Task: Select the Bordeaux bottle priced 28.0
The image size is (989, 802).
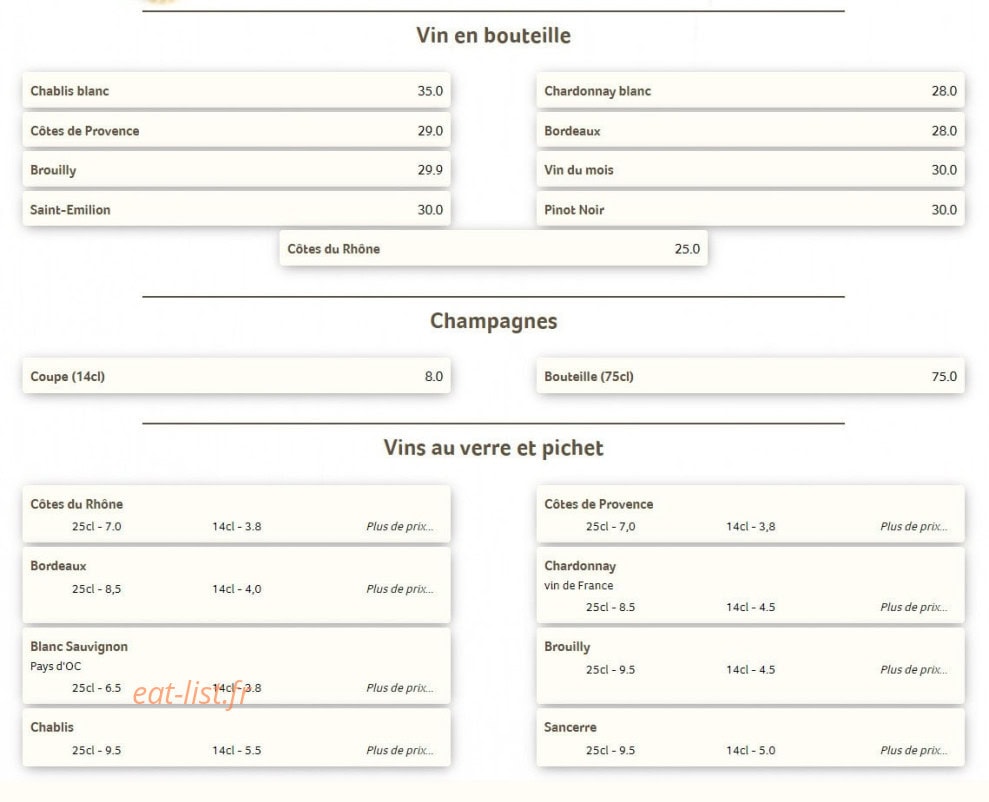Action: (751, 131)
